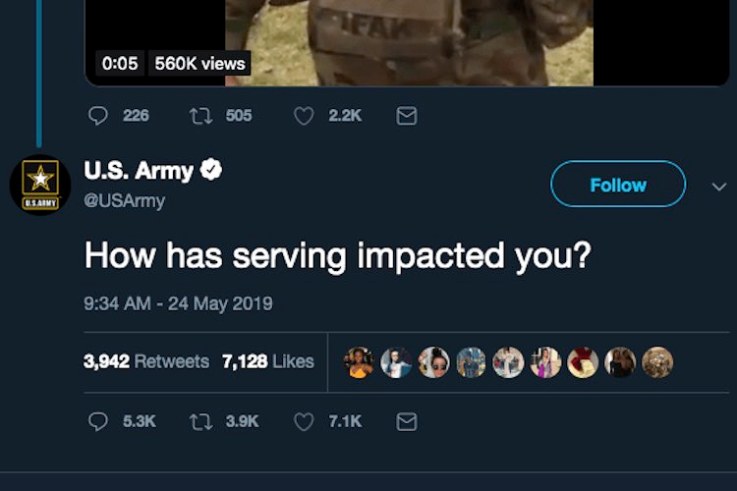Send U.S. Army tweet via direct message
737x491 pixels.
(406, 422)
